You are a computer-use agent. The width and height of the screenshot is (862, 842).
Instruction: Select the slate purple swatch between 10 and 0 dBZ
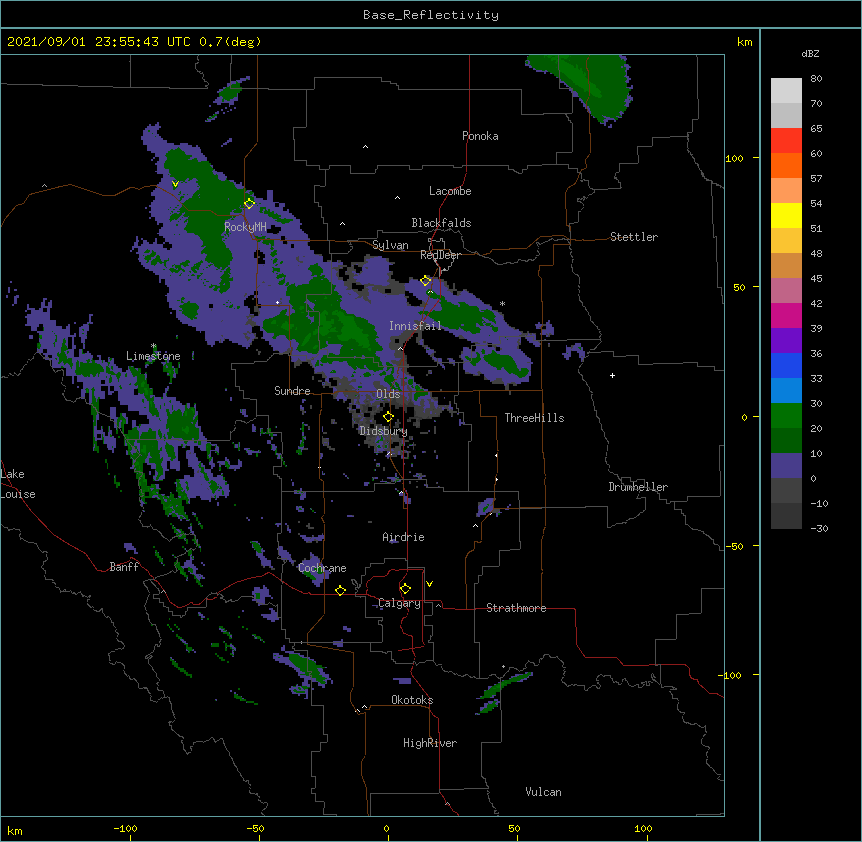pyautogui.click(x=786, y=466)
